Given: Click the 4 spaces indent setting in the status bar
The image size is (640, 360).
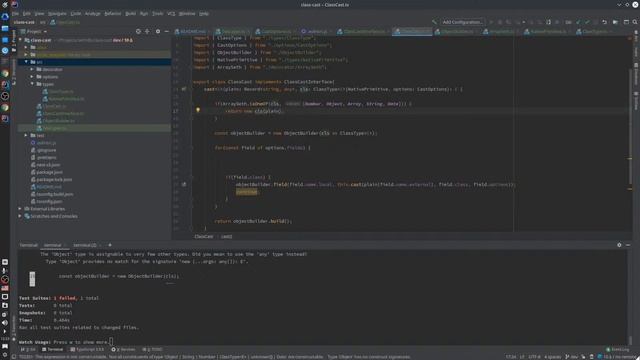Looking at the screenshot, I should click(x=553, y=357).
